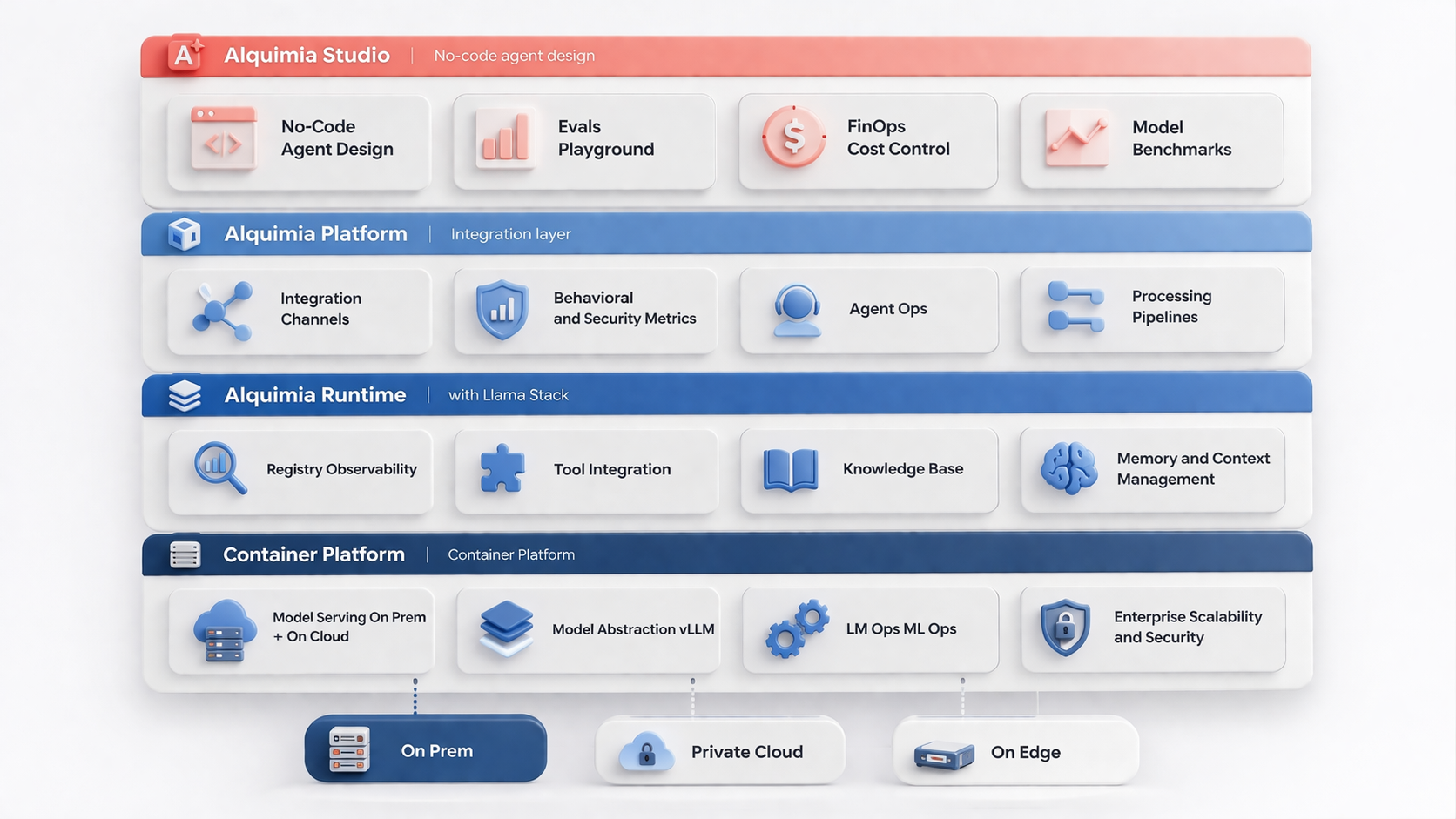Viewport: 1456px width, 819px height.
Task: Click the Alquimia Studio logo icon
Action: [185, 55]
